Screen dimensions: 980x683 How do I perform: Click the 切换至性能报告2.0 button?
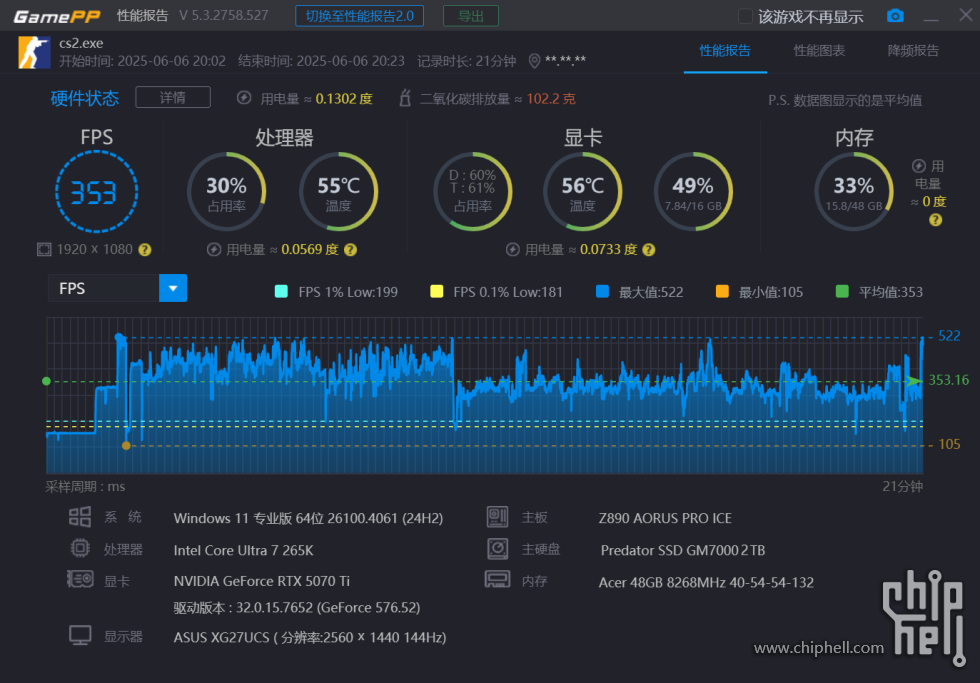(359, 16)
